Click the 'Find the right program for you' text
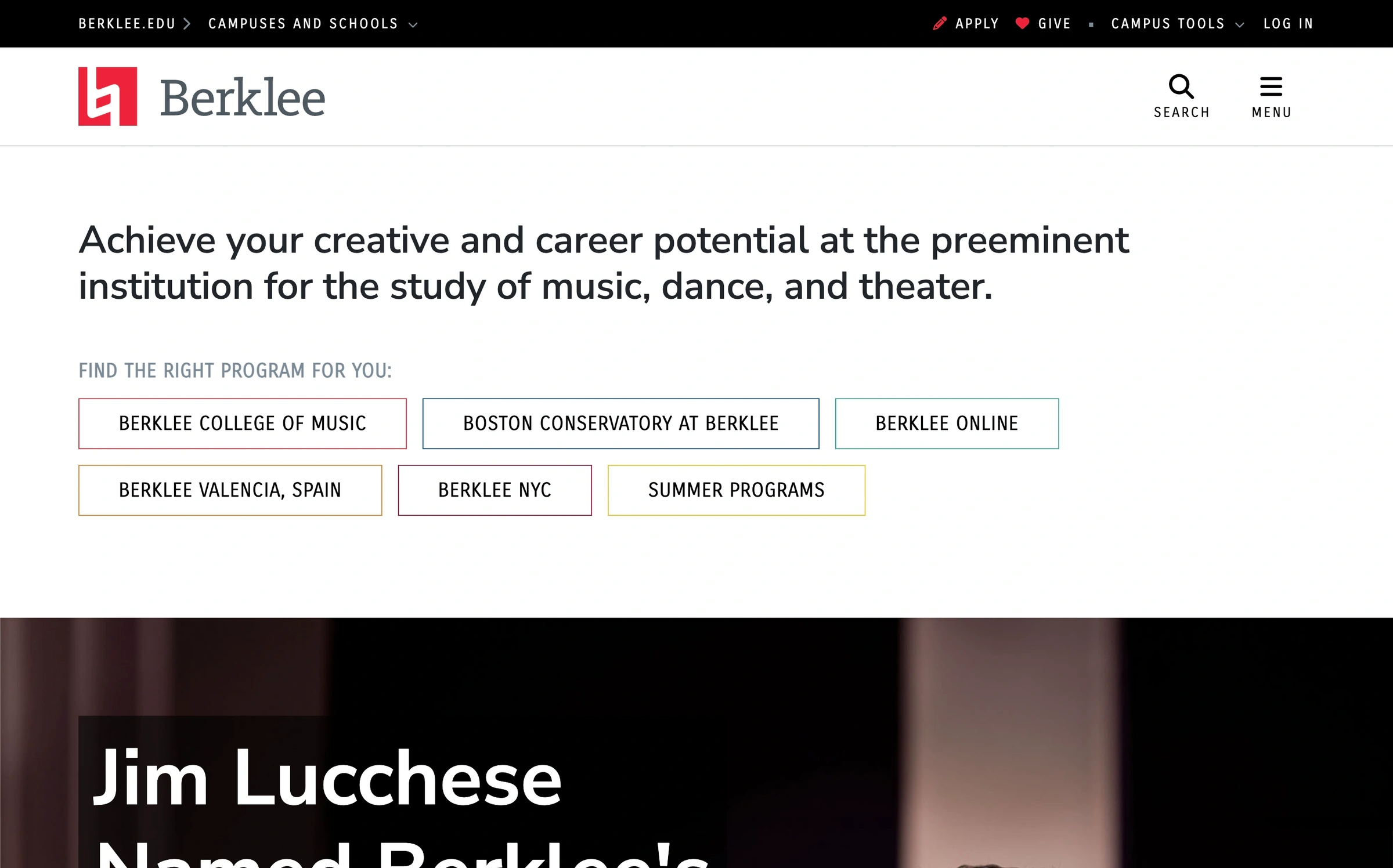The height and width of the screenshot is (868, 1393). (x=235, y=371)
